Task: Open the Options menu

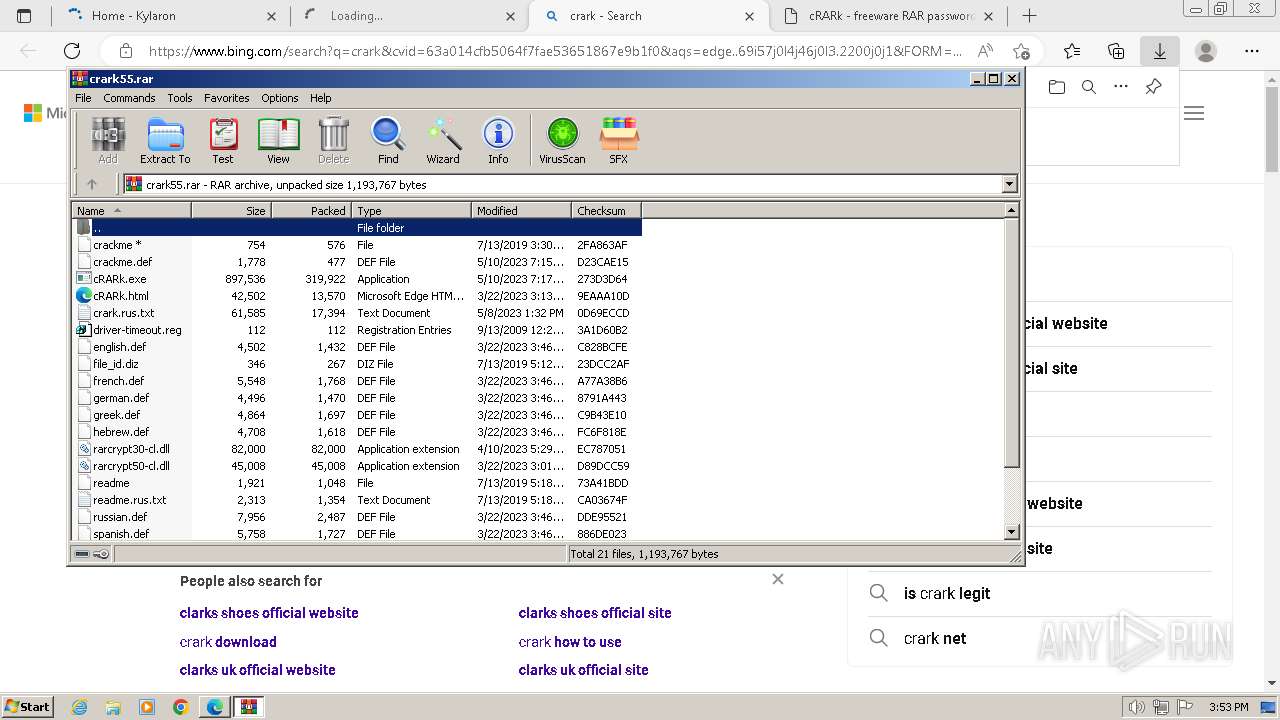Action: click(280, 98)
